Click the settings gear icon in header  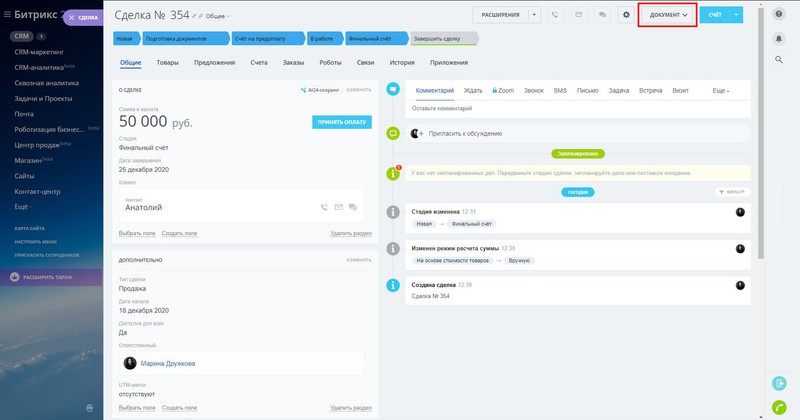626,15
